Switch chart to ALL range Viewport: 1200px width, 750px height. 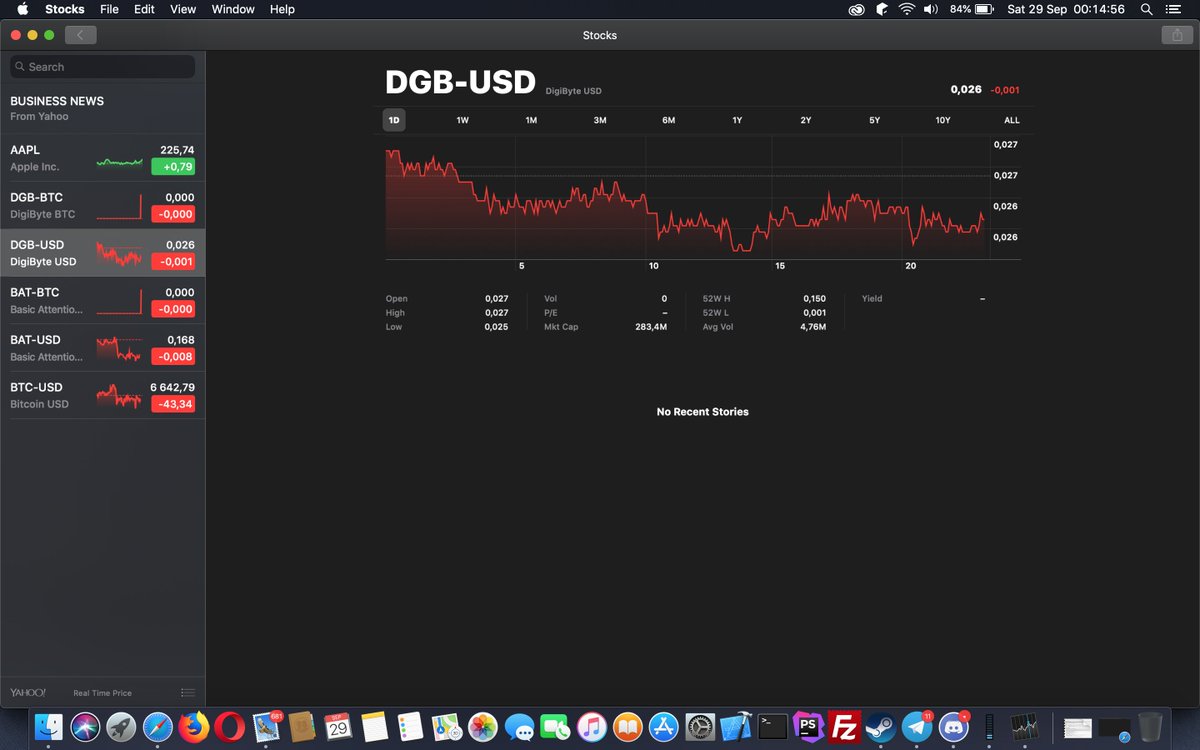[x=1012, y=120]
